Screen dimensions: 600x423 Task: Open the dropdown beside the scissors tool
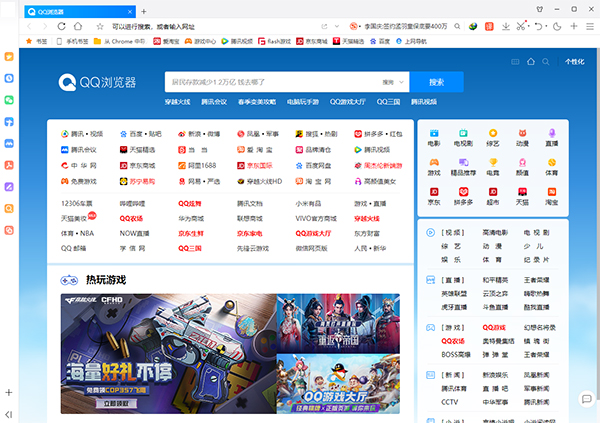pyautogui.click(x=528, y=26)
